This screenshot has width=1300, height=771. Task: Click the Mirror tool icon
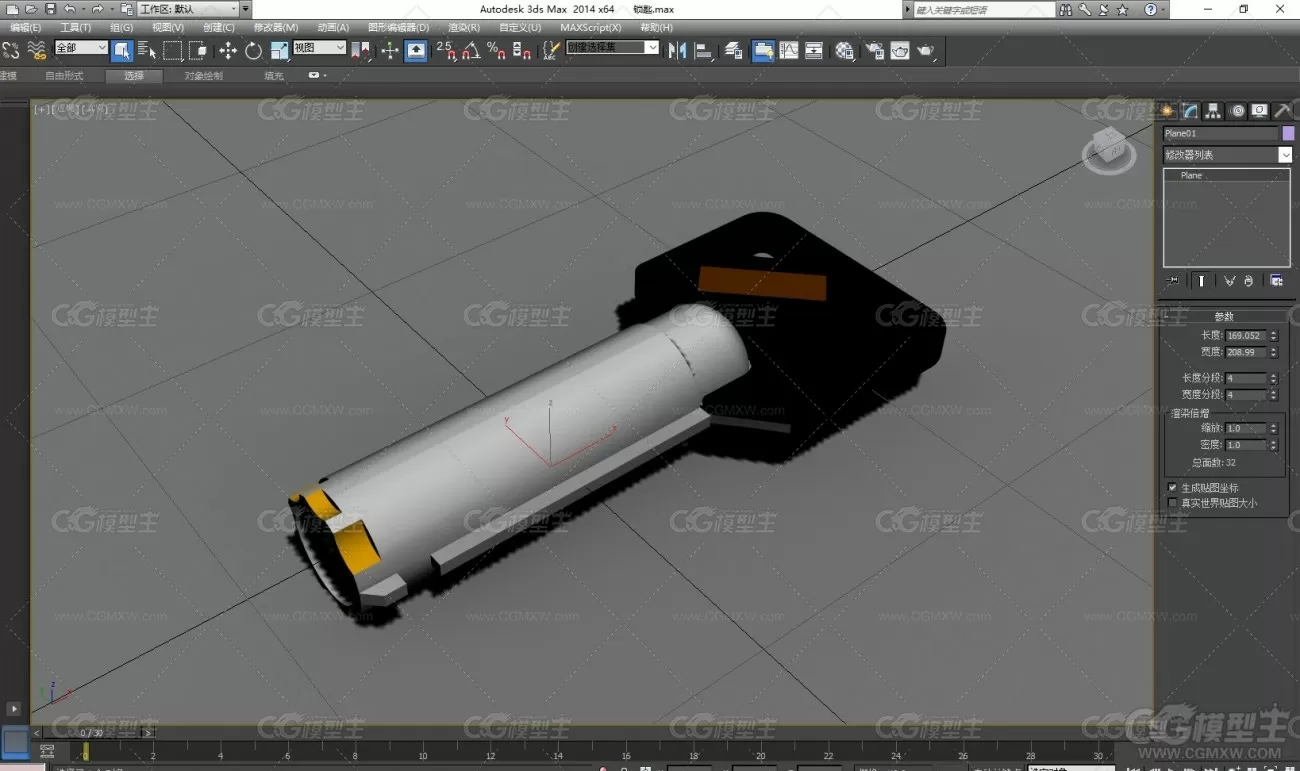tap(678, 50)
